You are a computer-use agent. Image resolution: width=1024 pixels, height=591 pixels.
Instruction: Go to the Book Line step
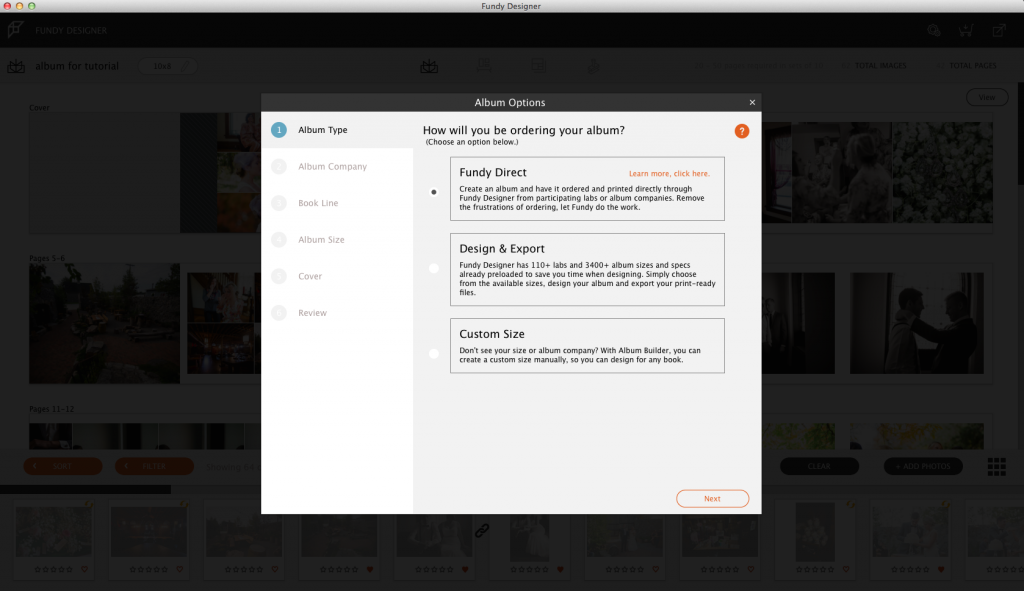pos(337,203)
